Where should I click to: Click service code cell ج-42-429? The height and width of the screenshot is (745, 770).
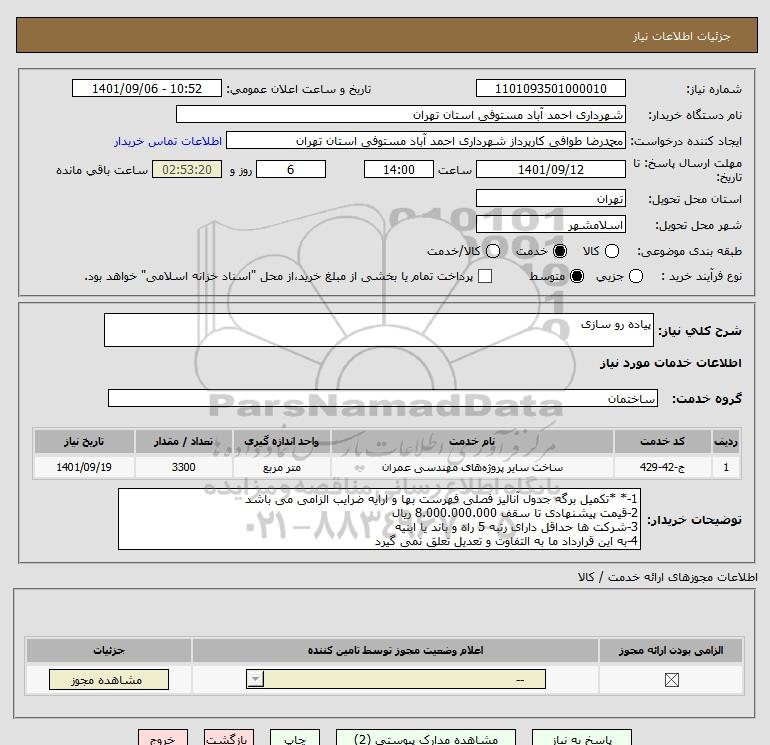662,467
